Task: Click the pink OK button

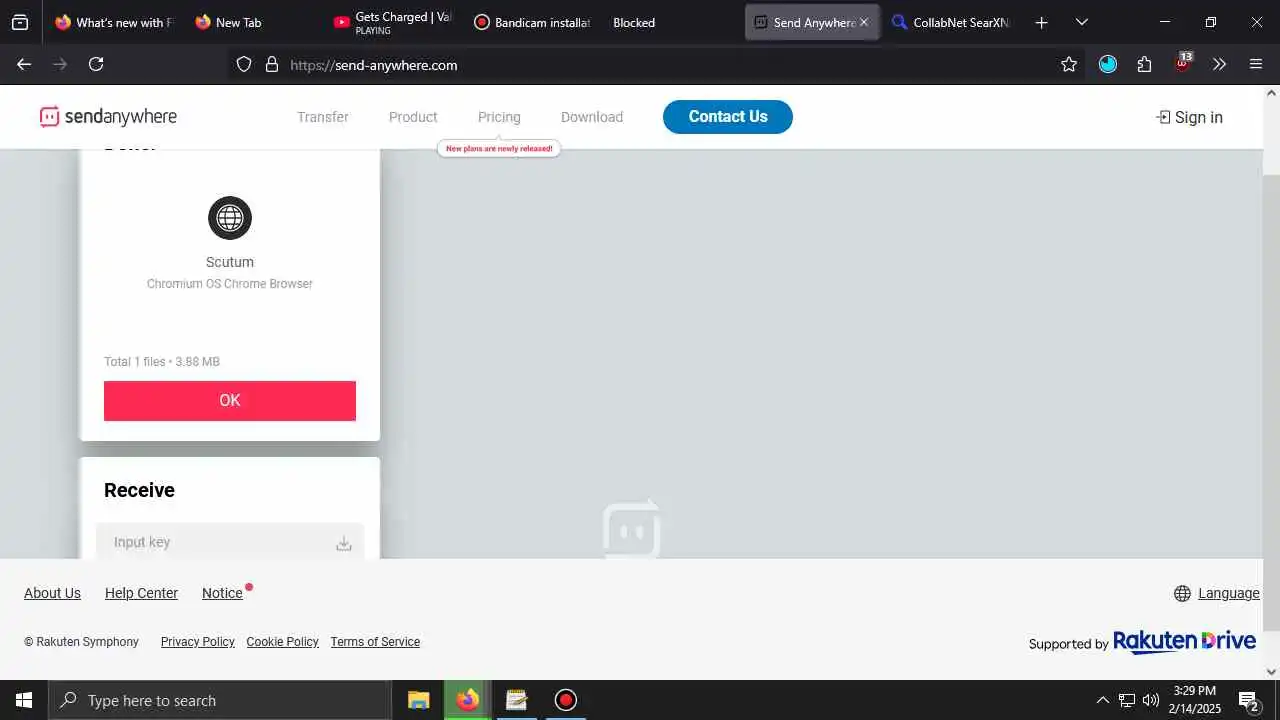Action: [x=230, y=400]
